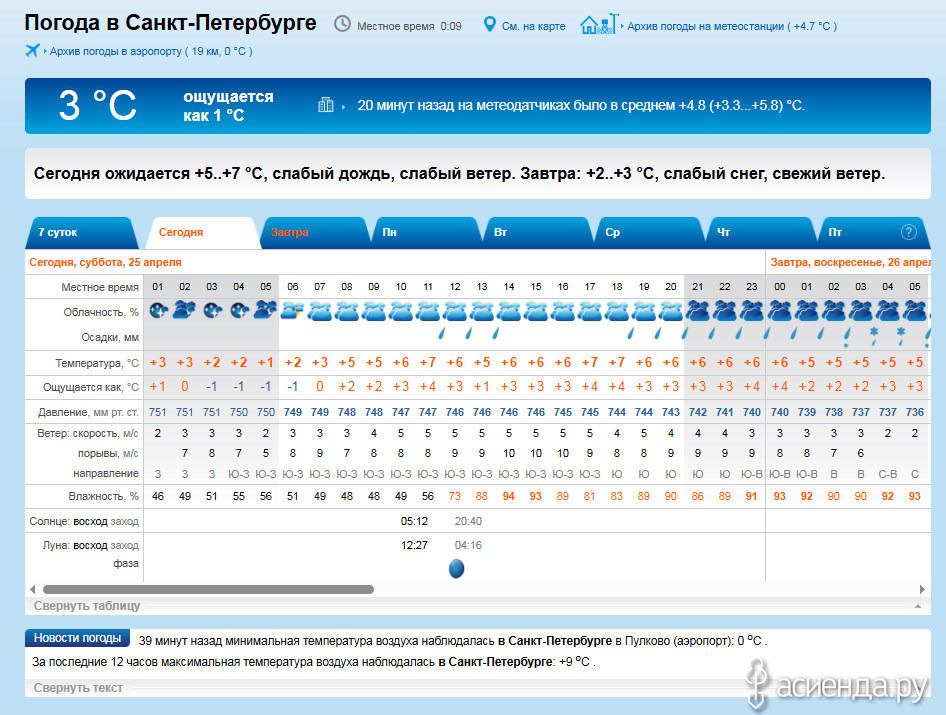The image size is (946, 715).
Task: Collapse the news text via Свернуть текст
Action: 78,687
